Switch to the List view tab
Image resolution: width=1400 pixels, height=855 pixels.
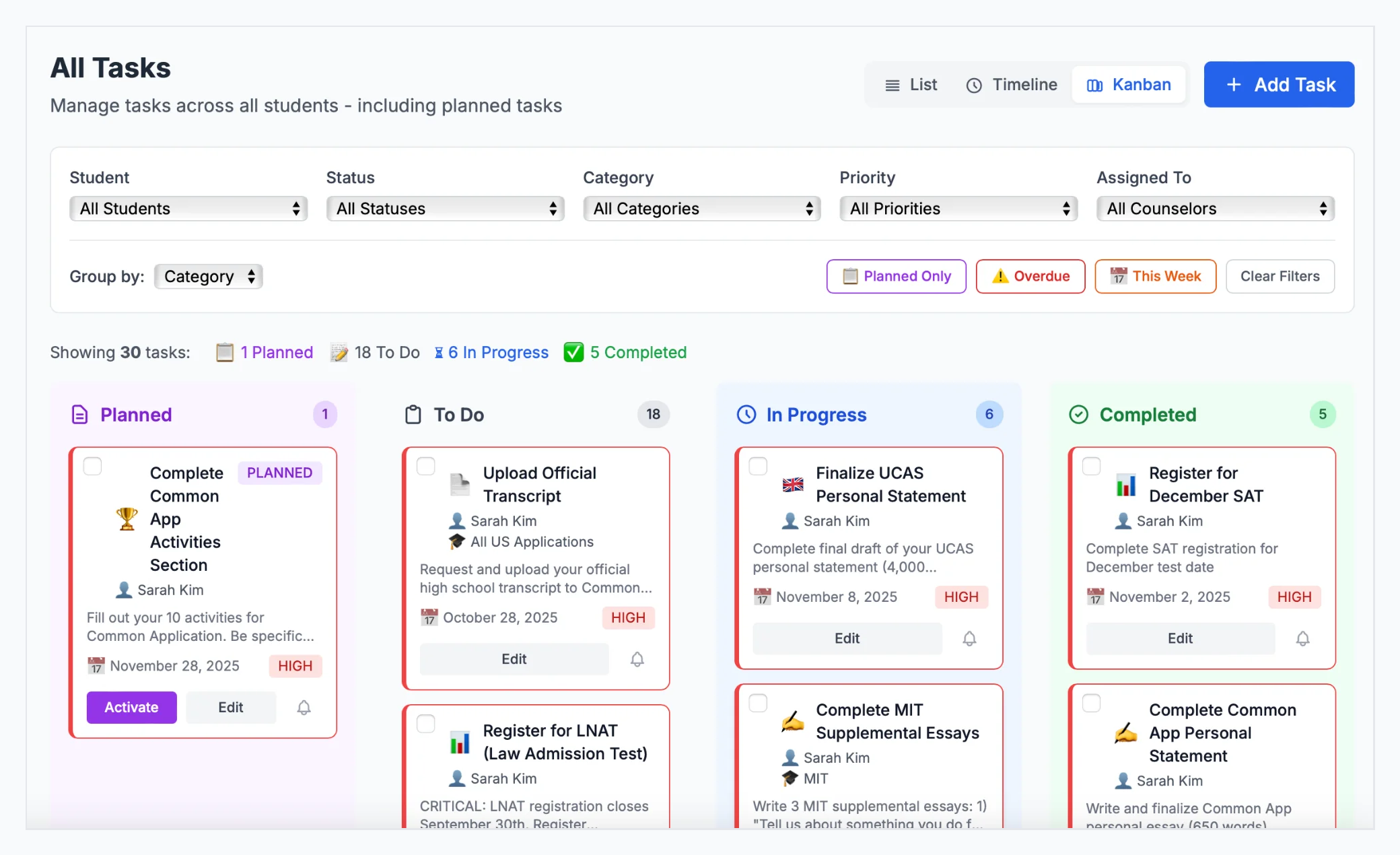911,85
